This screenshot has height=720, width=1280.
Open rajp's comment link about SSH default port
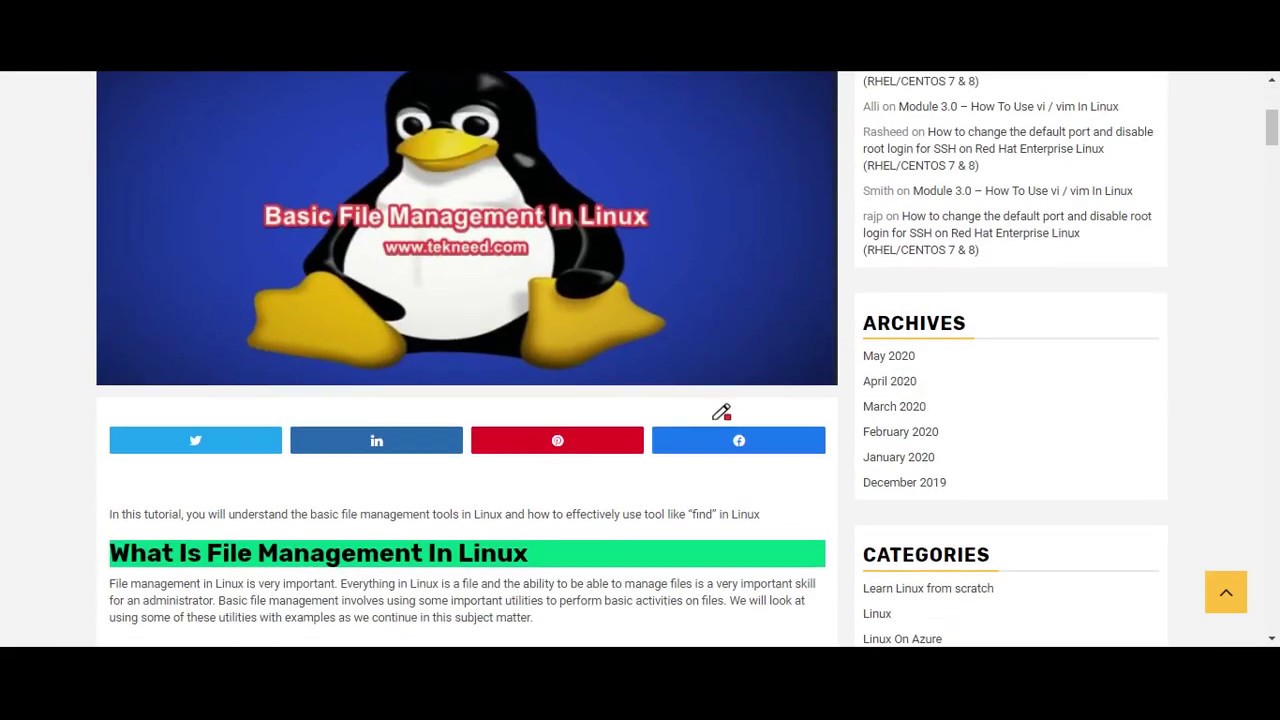point(1007,233)
